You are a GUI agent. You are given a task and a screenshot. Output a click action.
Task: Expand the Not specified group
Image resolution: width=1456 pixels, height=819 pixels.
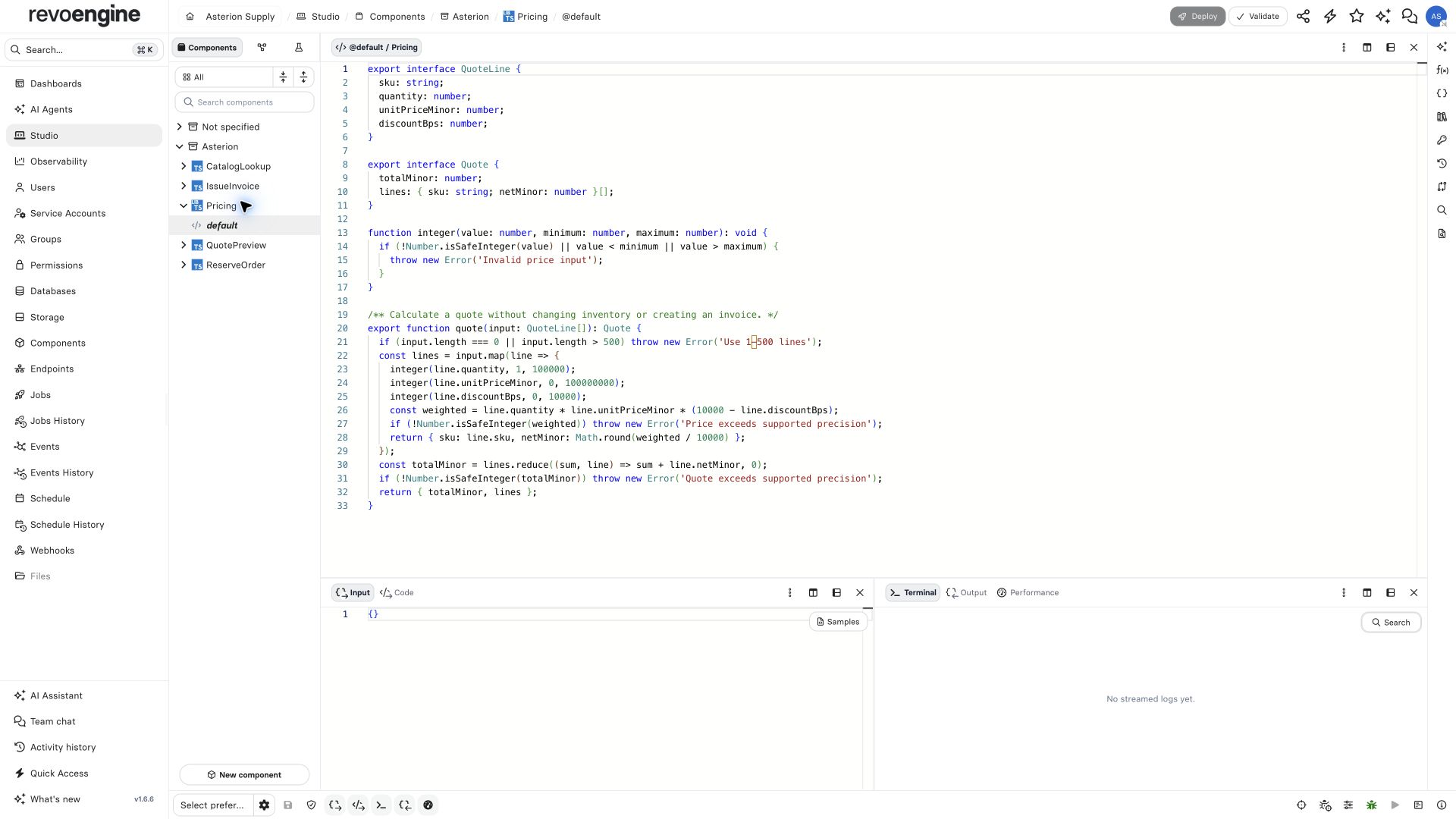coord(180,127)
